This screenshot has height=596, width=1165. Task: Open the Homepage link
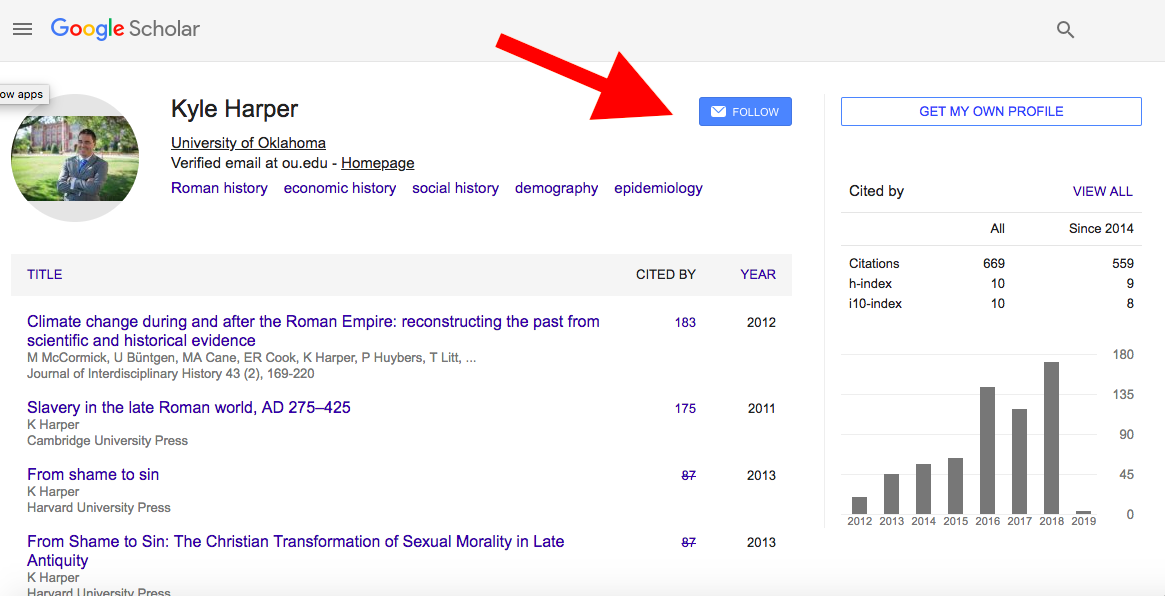click(x=377, y=163)
